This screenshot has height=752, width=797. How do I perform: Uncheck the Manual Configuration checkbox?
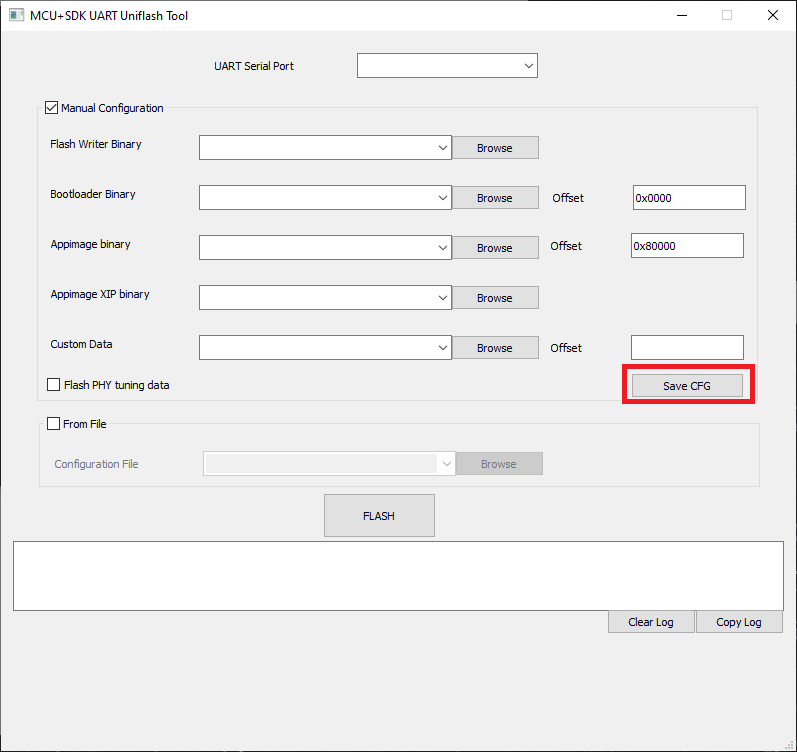click(x=52, y=108)
